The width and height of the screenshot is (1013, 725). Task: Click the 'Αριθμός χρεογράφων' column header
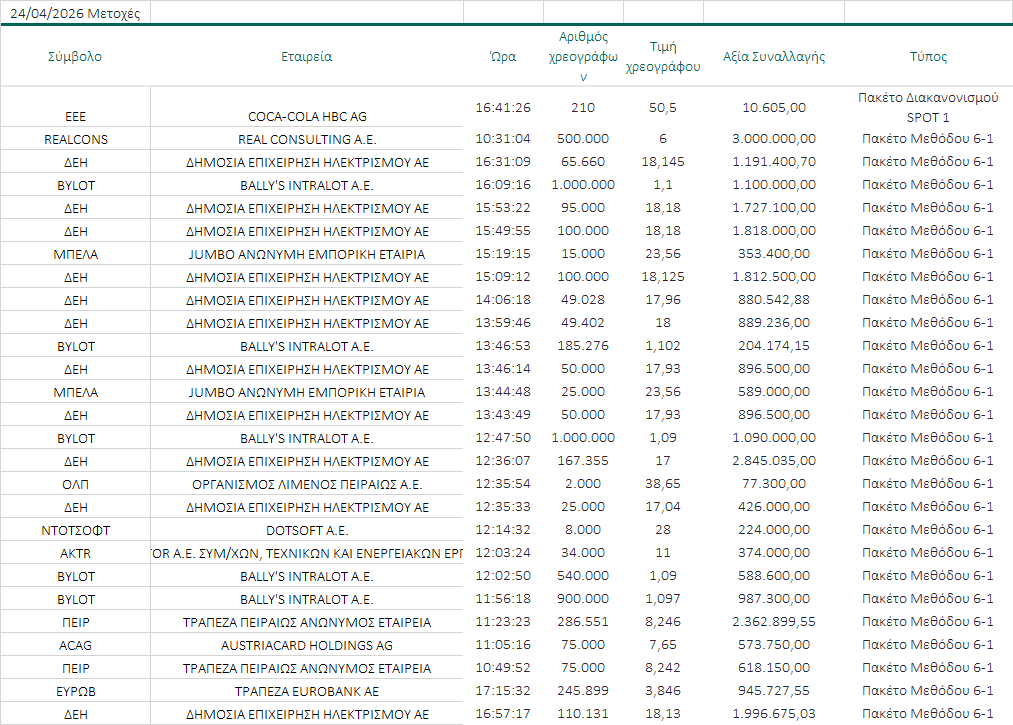[x=584, y=57]
